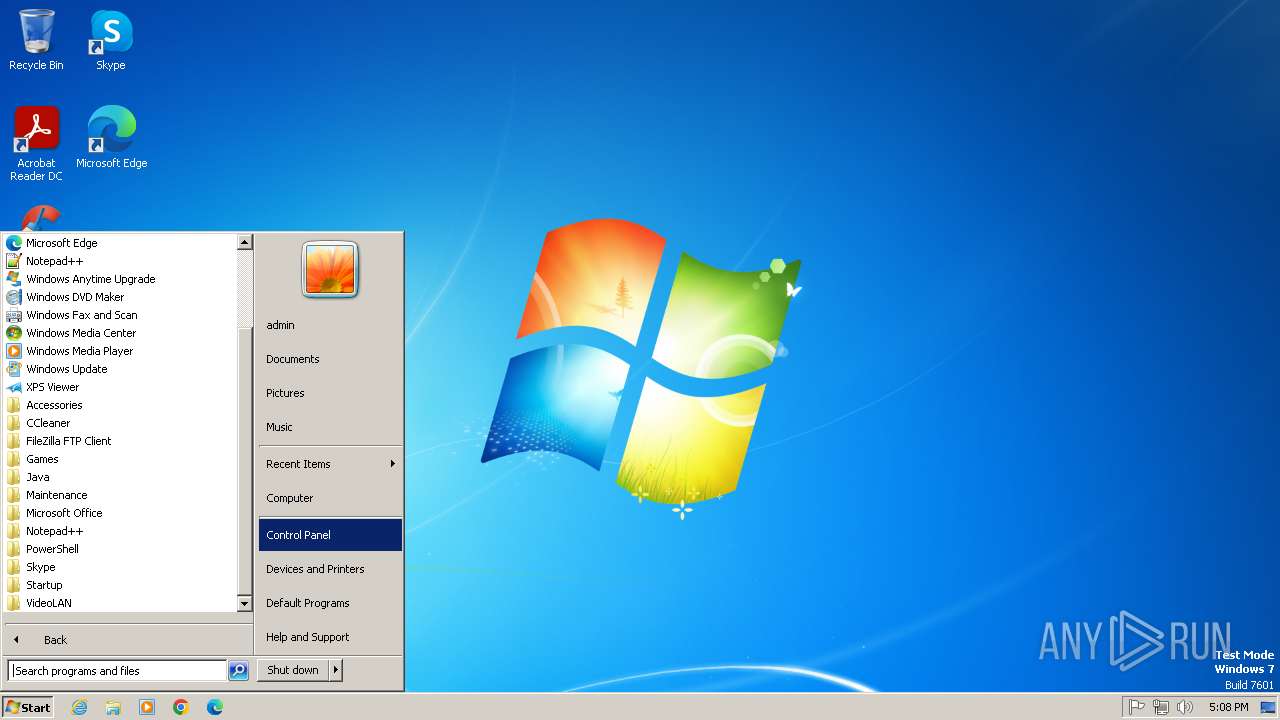
Task: Open File Explorer on taskbar
Action: coord(113,707)
